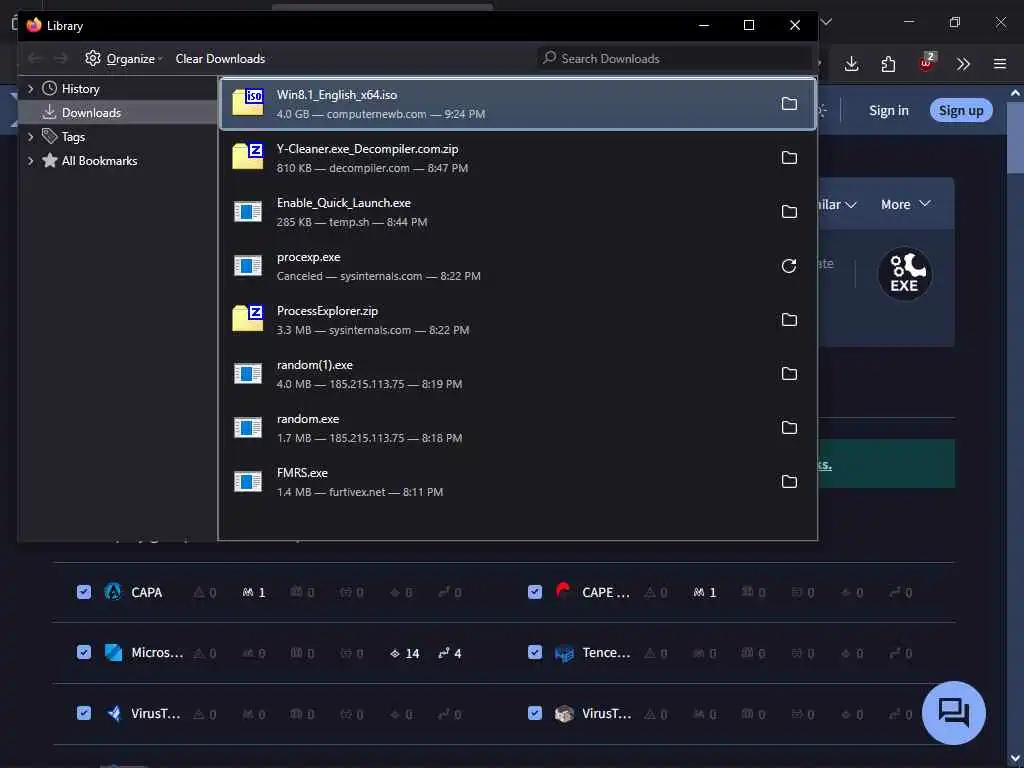Image resolution: width=1024 pixels, height=768 pixels.
Task: Select the FMRS.exe filename text
Action: pos(302,473)
